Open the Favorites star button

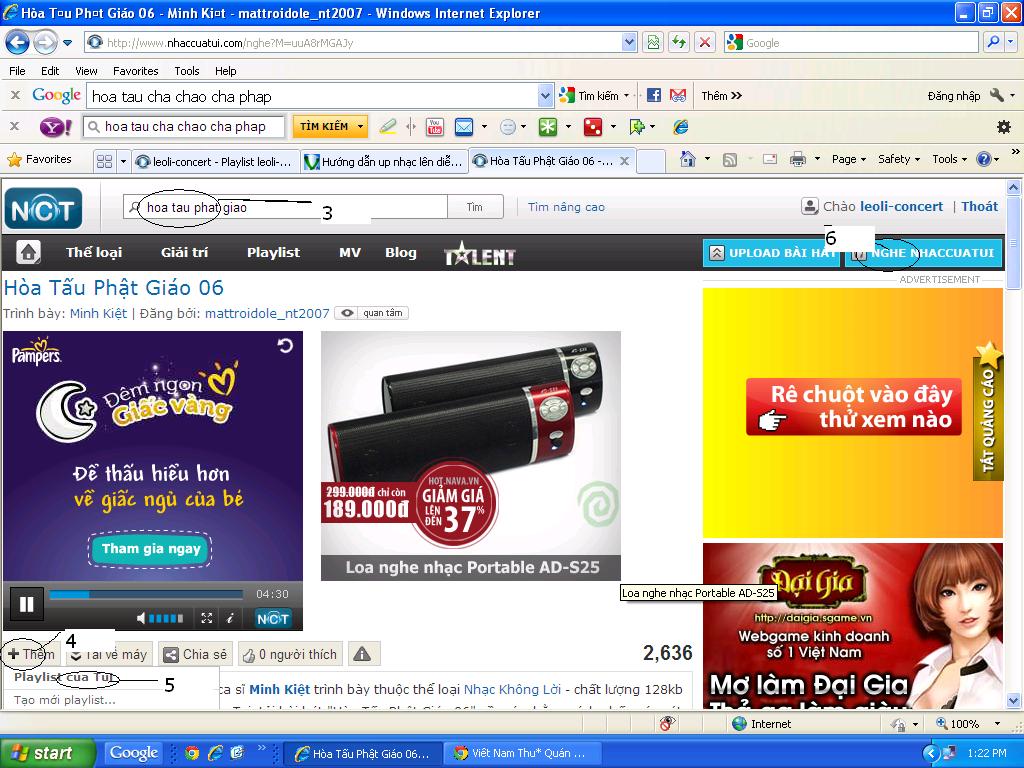[x=39, y=159]
